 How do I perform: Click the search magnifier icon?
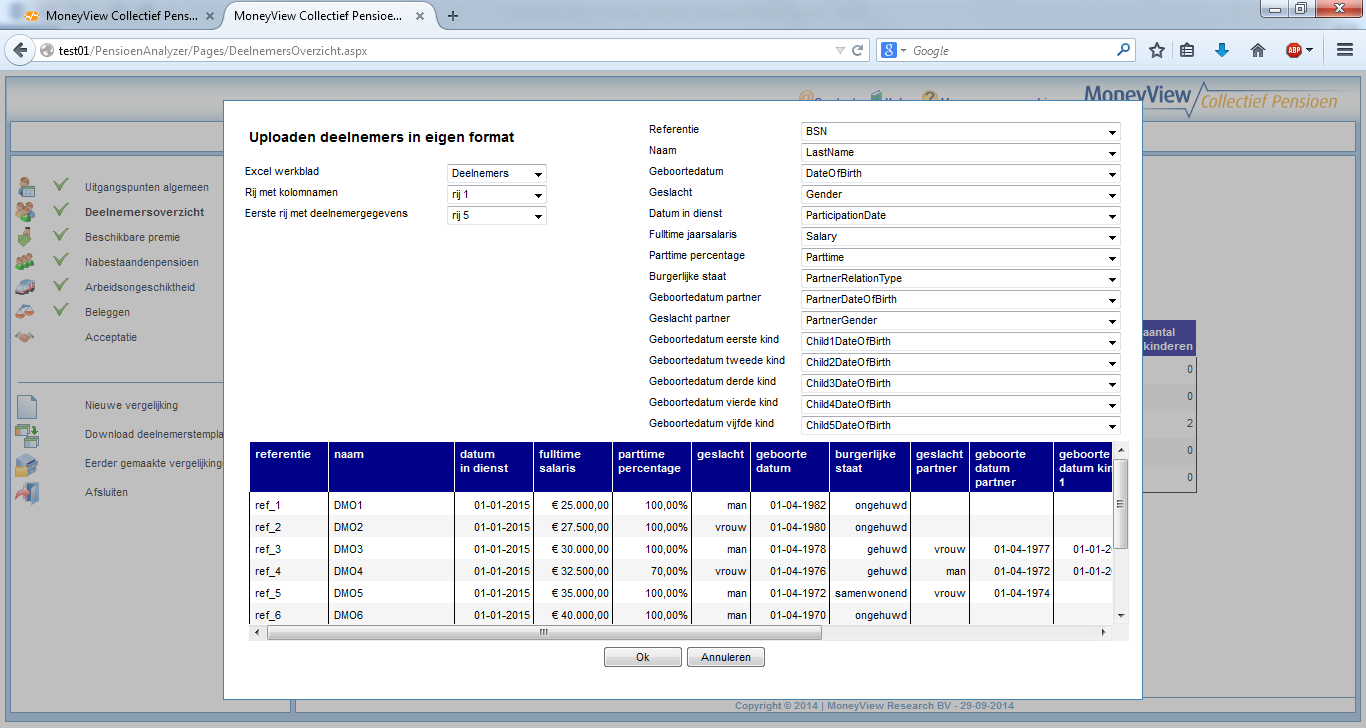click(x=1124, y=50)
